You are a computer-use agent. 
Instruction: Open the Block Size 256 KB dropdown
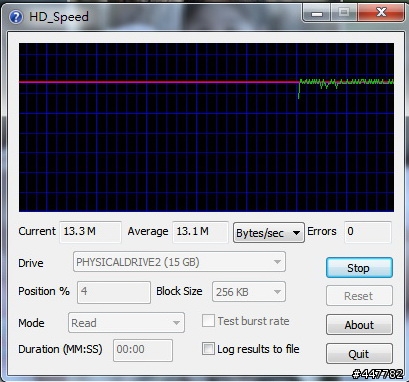(x=249, y=292)
